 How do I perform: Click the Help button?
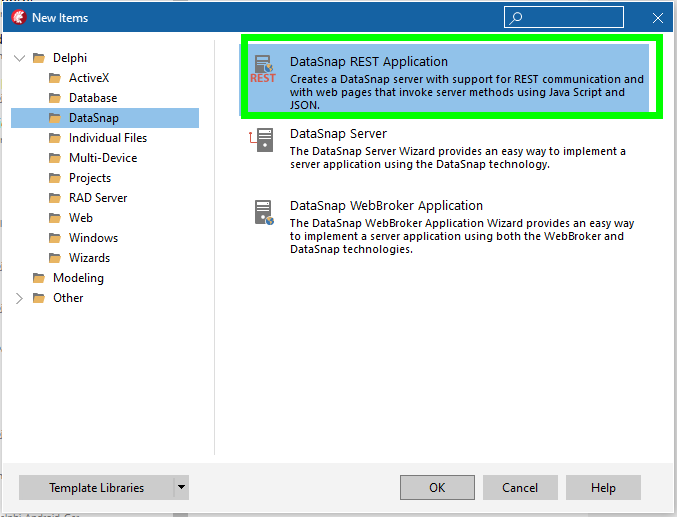point(603,487)
